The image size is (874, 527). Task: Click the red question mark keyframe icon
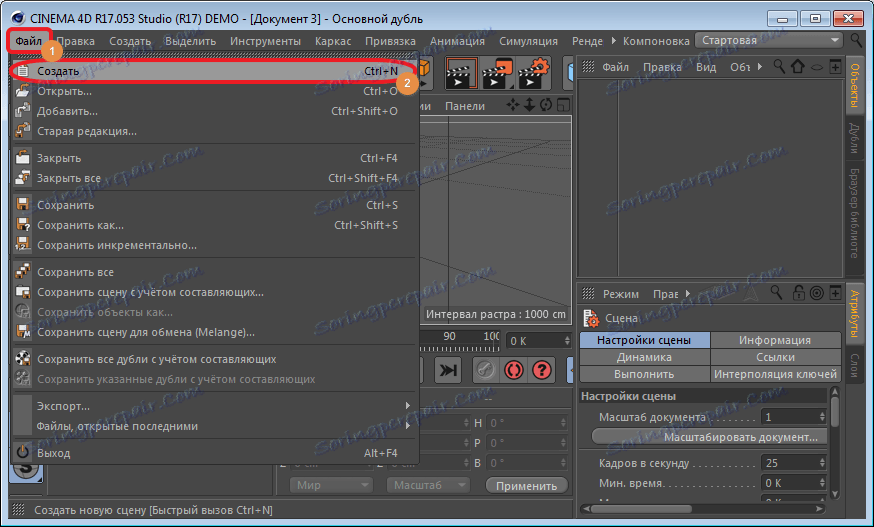tap(542, 369)
